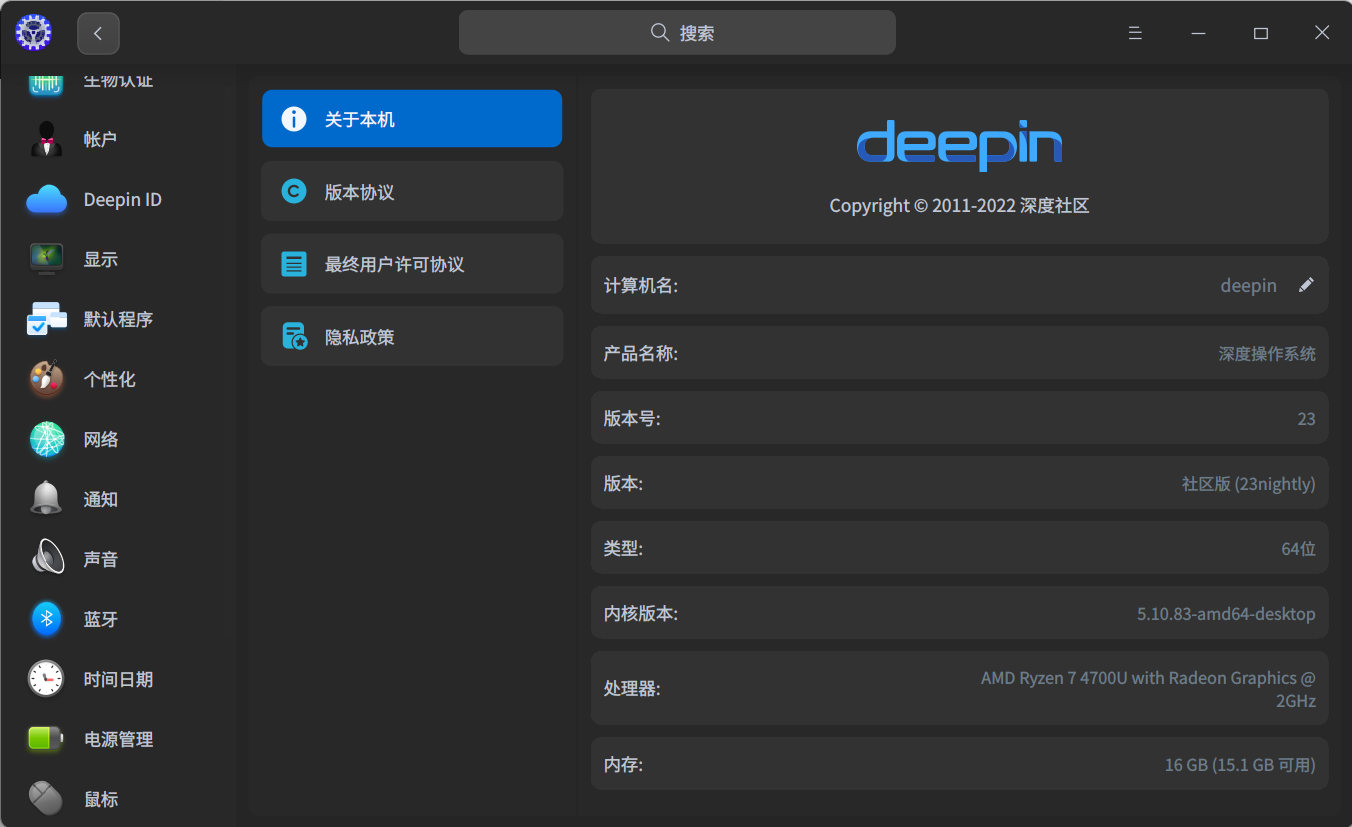Screen dimensions: 1352x827
Task: Click the 内核版本 label
Action: pyautogui.click(x=641, y=613)
